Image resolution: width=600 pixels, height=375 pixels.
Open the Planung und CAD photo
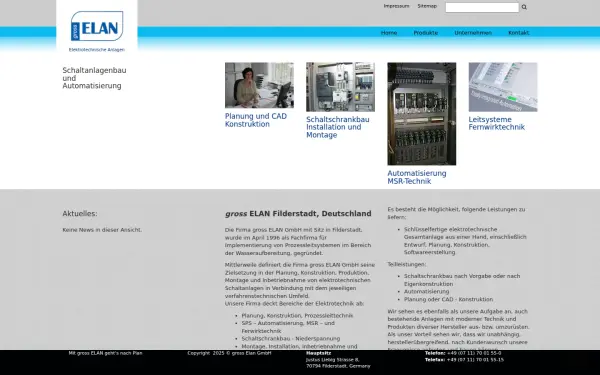(x=259, y=85)
